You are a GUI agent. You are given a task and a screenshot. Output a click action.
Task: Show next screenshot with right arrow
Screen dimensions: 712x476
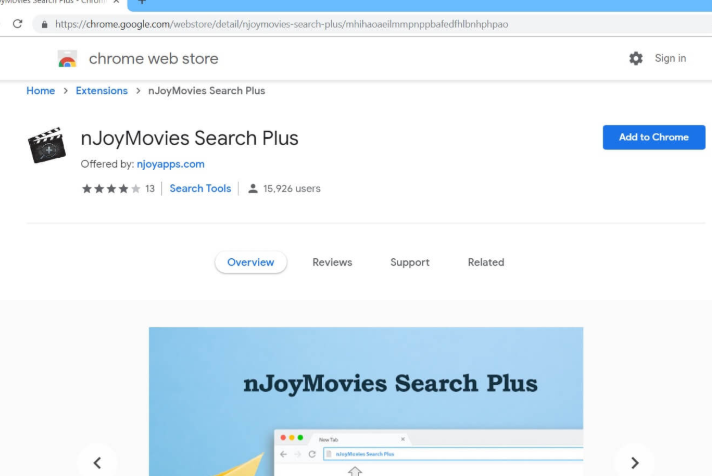634,462
